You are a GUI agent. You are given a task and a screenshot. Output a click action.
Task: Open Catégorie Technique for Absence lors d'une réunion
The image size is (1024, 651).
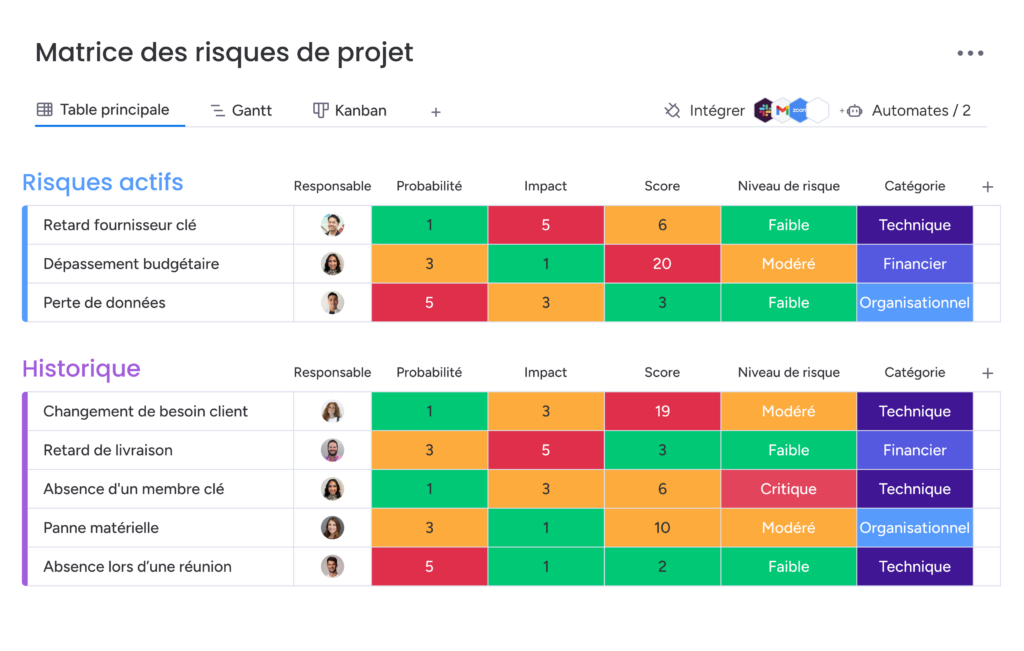tap(914, 567)
